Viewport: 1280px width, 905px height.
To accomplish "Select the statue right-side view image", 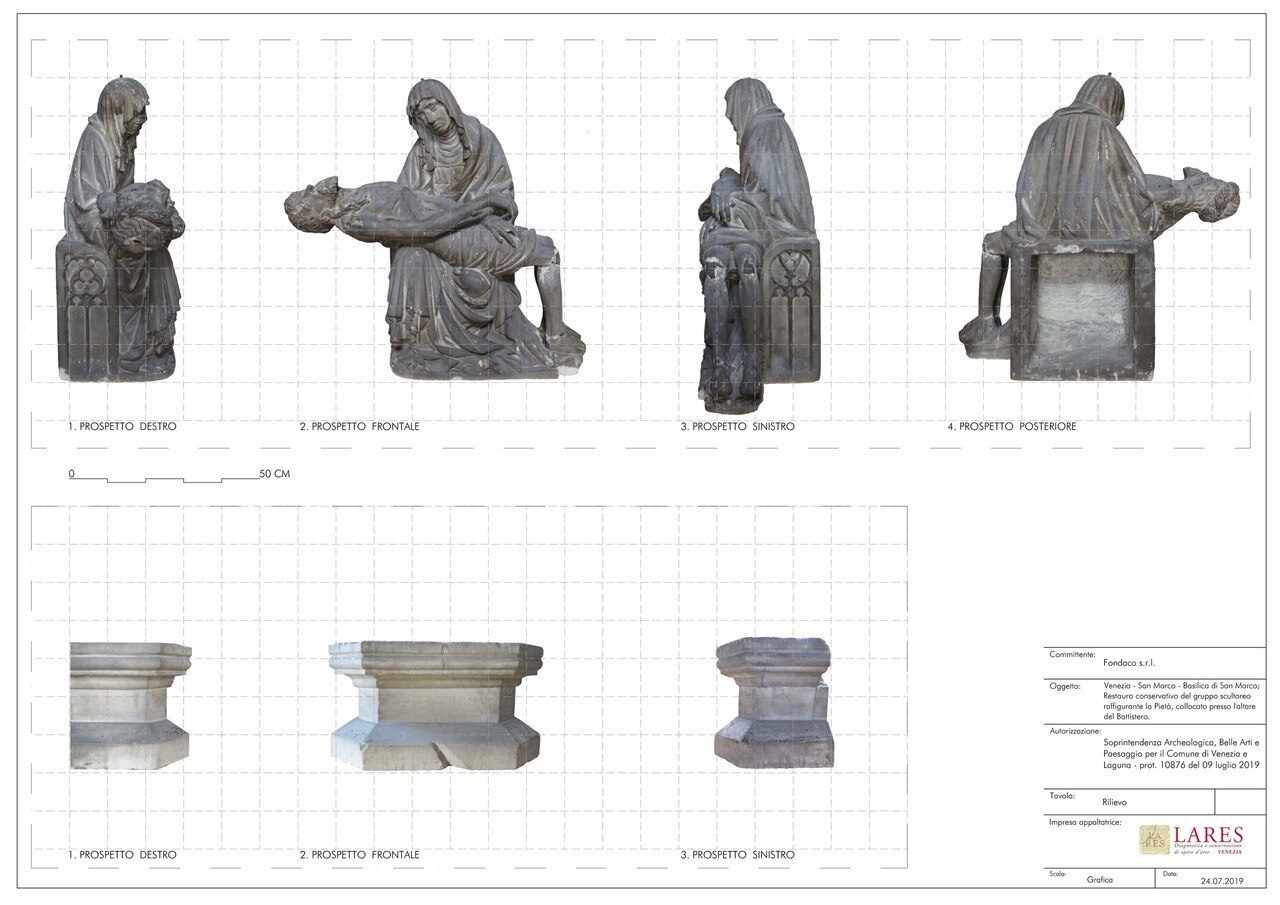I will pyautogui.click(x=123, y=230).
